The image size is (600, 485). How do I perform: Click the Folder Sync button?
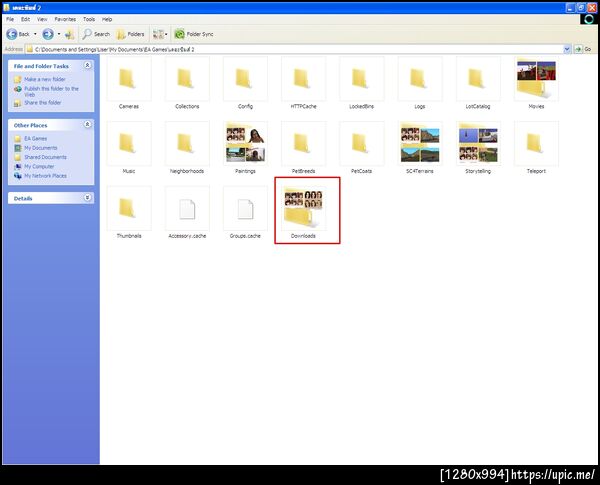(194, 34)
